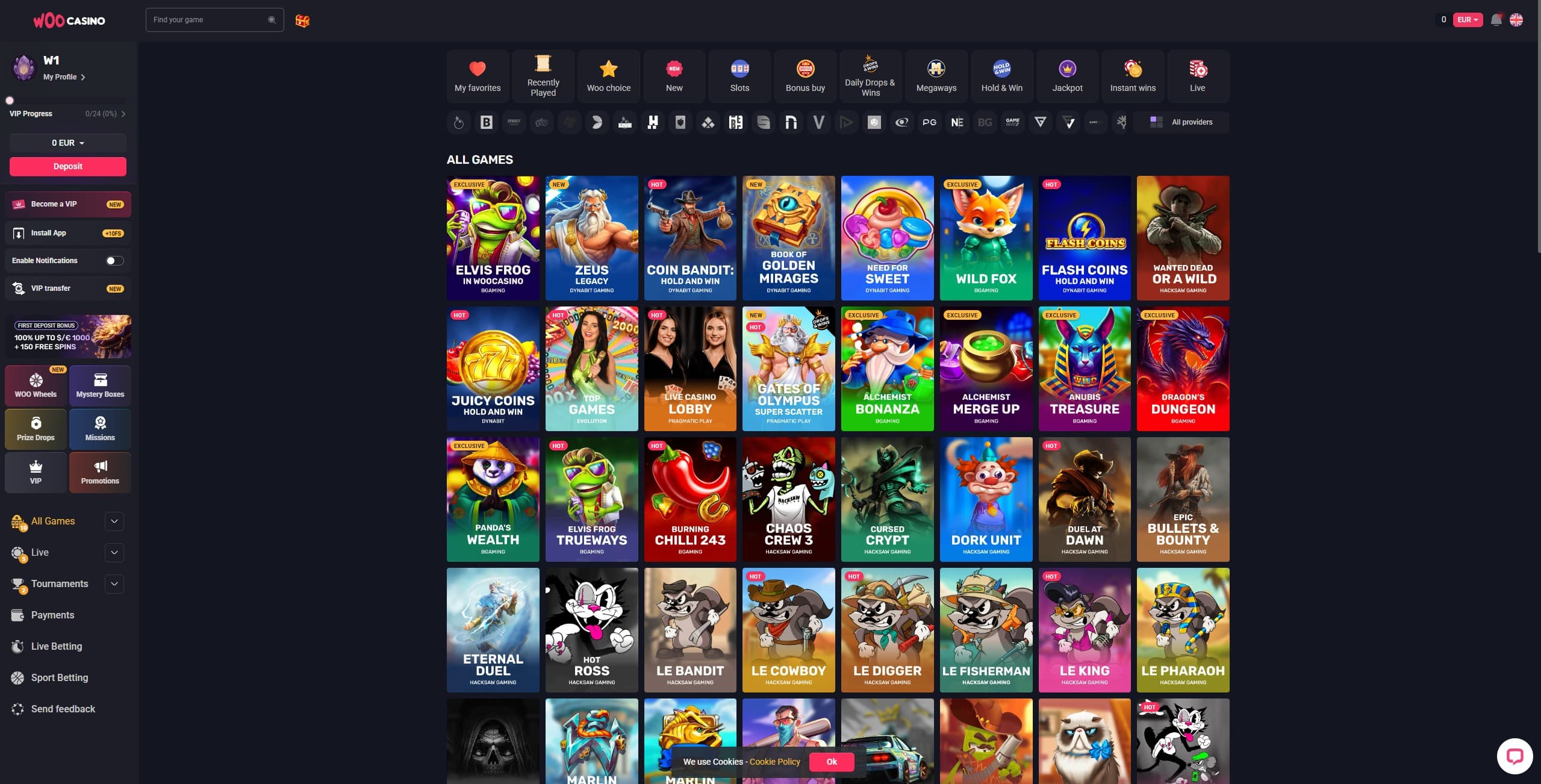Open VIP Progress details chevron
The image size is (1541, 784).
[x=123, y=114]
